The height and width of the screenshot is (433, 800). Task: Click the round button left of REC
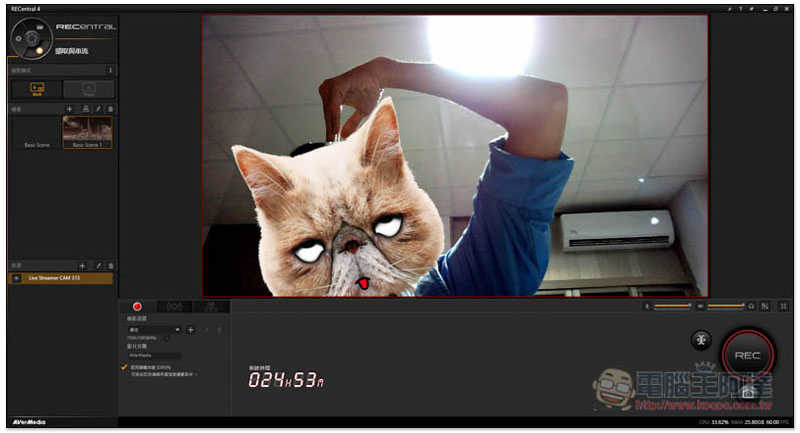pos(701,340)
